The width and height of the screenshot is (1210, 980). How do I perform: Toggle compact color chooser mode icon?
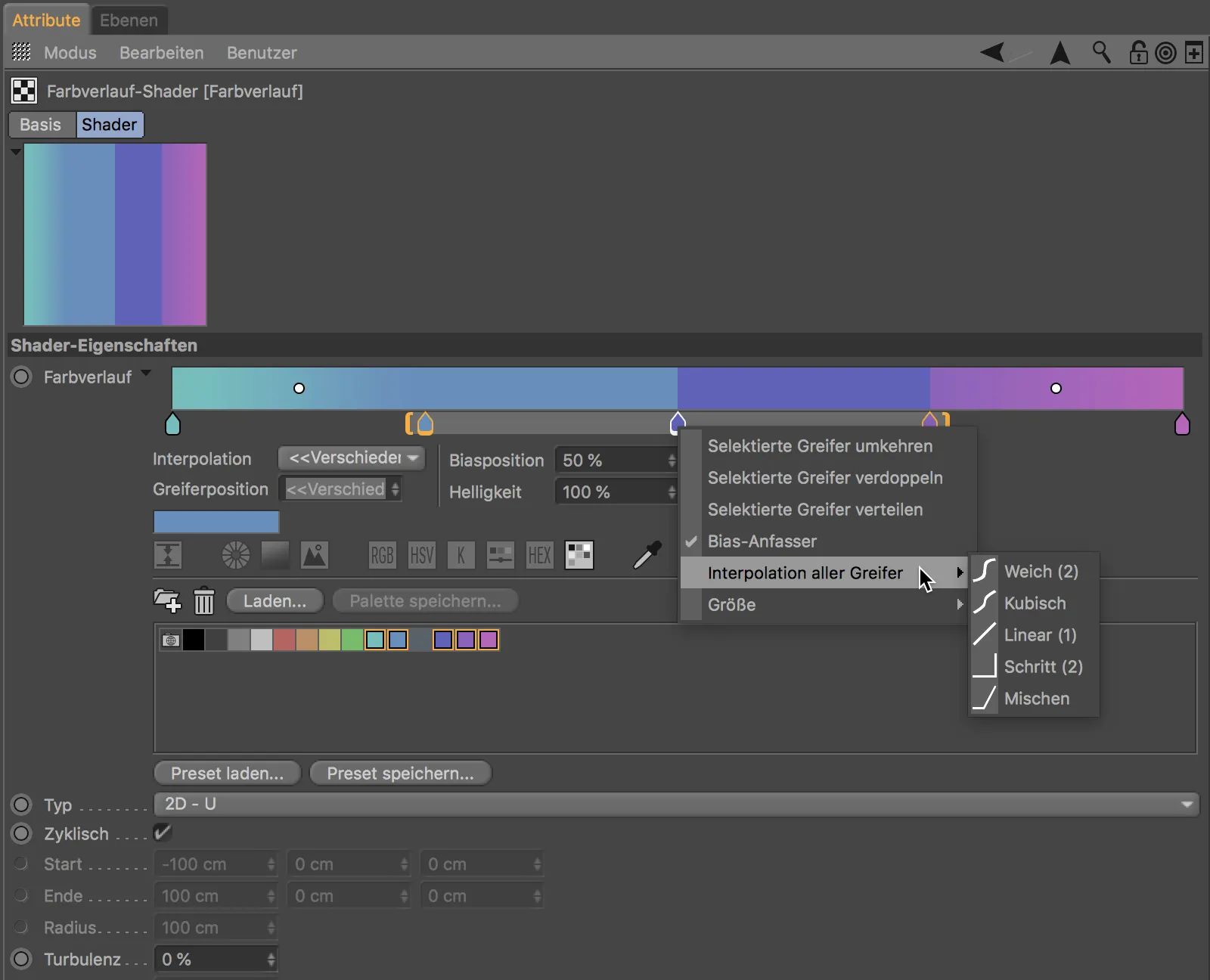point(168,555)
